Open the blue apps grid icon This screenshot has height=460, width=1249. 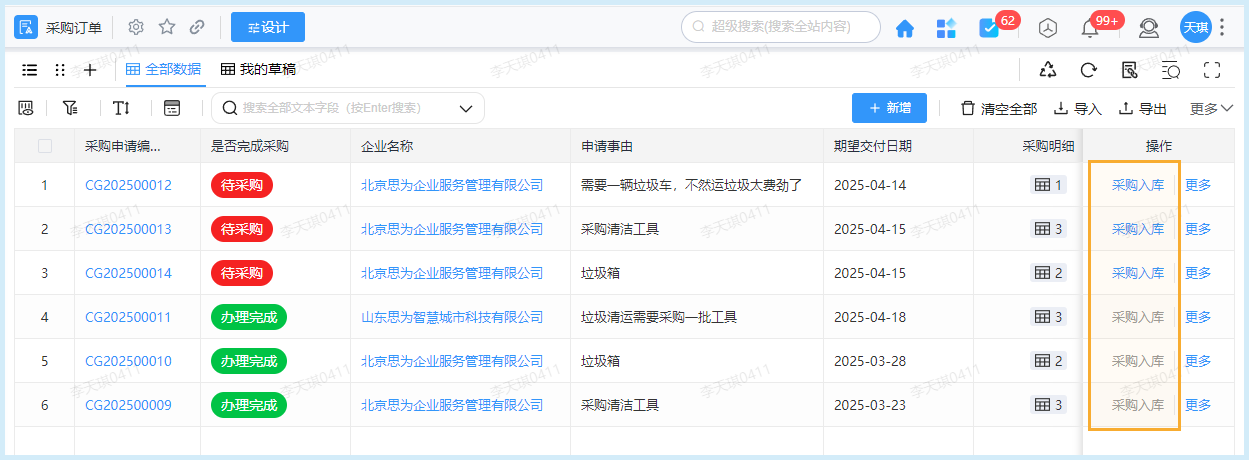tap(946, 28)
